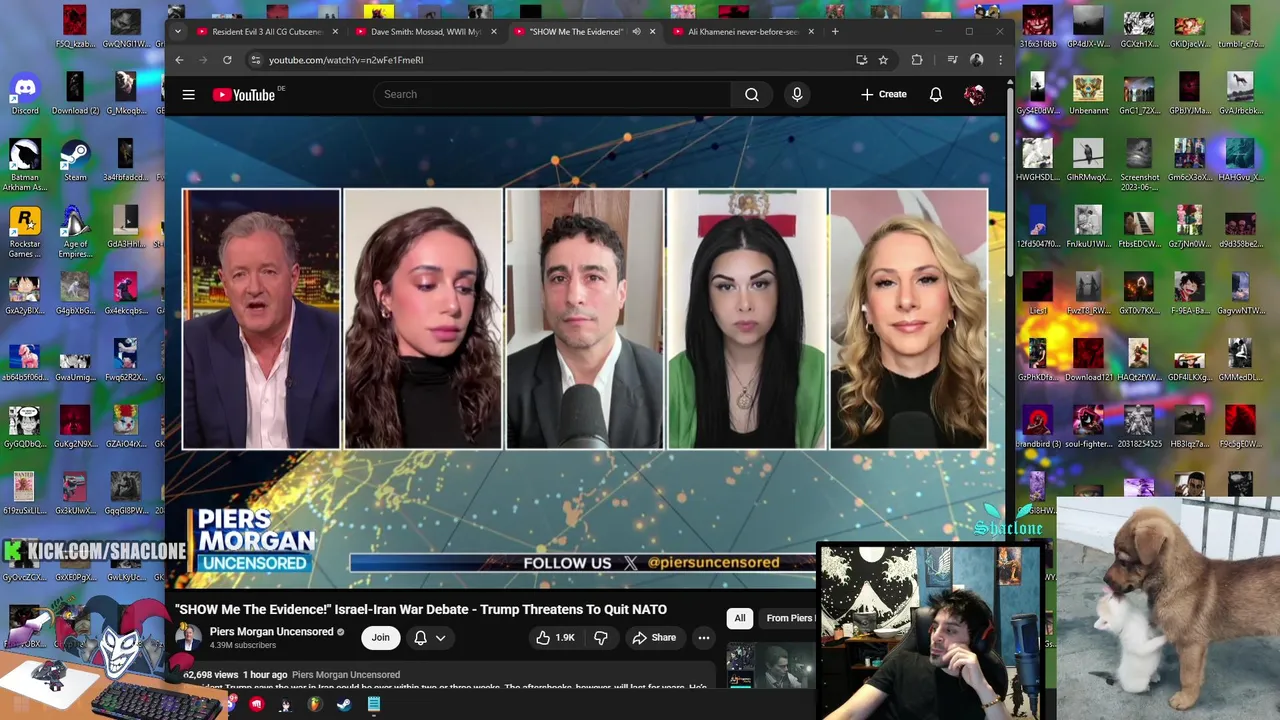The width and height of the screenshot is (1280, 720).
Task: Click the Join channel button
Action: [x=380, y=637]
